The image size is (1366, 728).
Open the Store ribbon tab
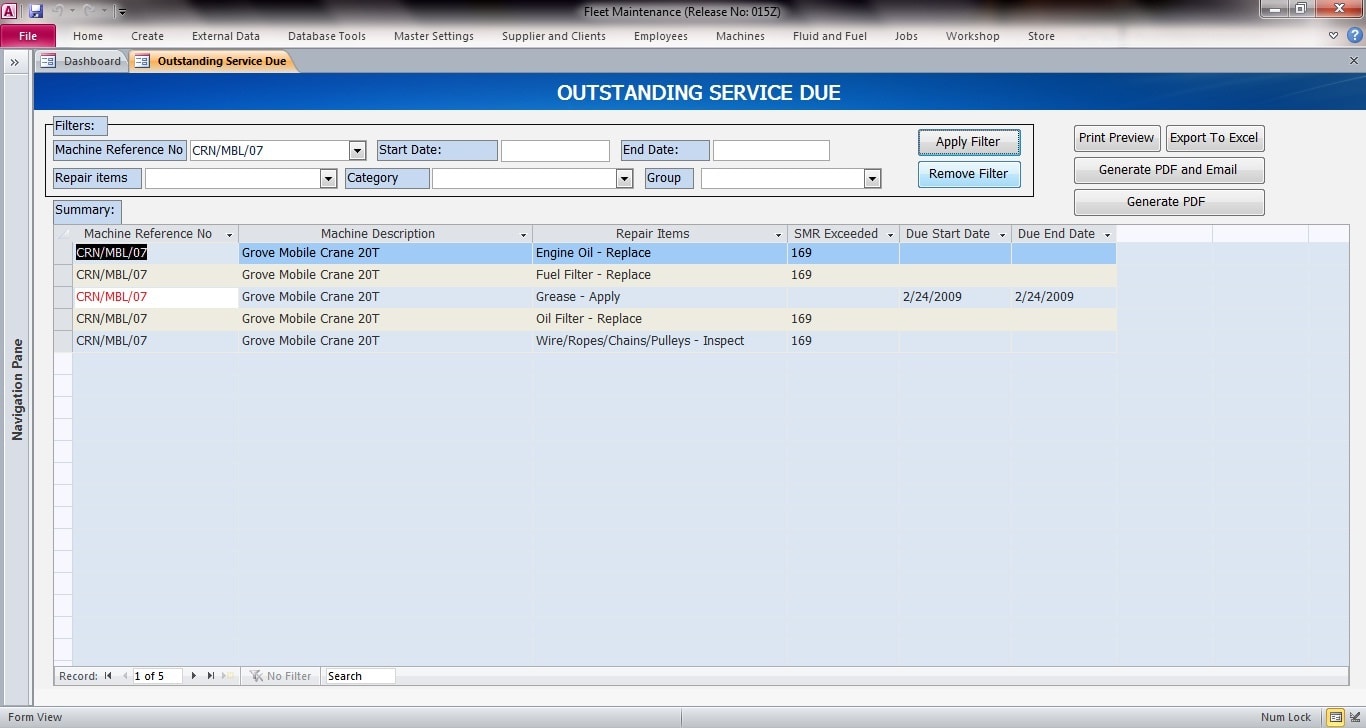point(1041,36)
